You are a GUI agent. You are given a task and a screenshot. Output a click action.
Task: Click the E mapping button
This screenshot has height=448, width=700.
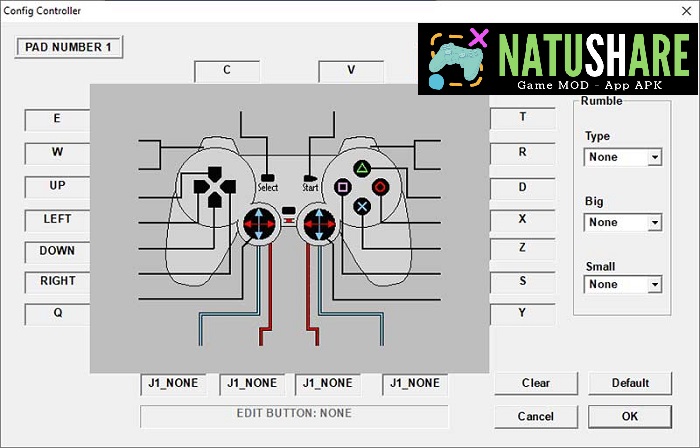coord(57,119)
